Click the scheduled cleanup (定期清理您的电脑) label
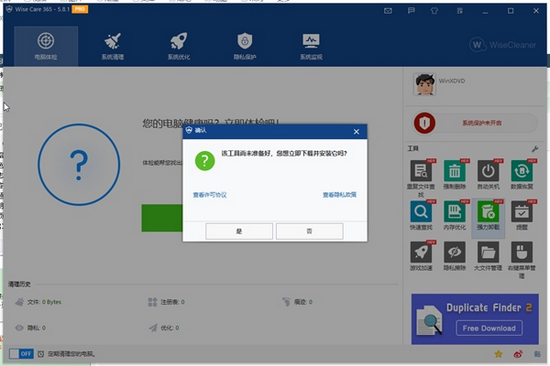The width and height of the screenshot is (550, 366). coord(71,354)
